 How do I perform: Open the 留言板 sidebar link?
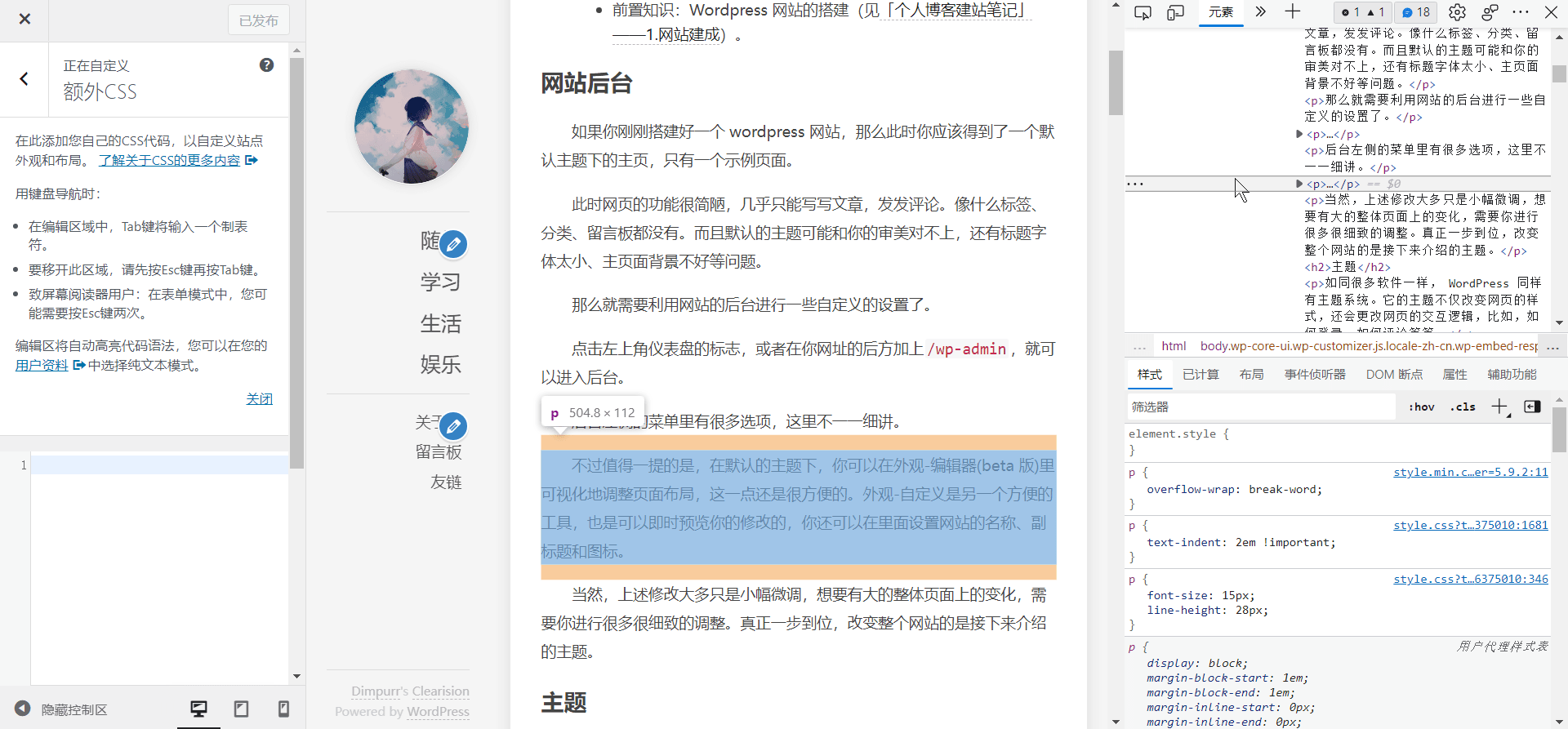(x=439, y=452)
